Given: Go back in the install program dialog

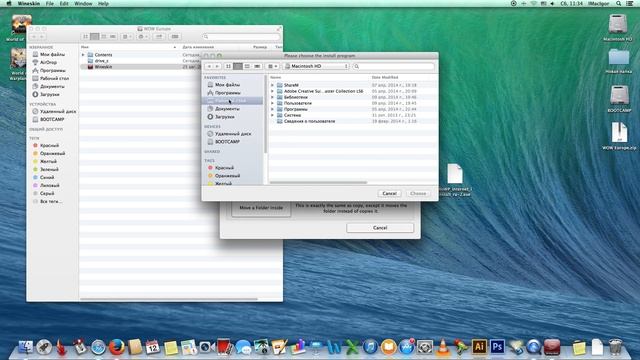Looking at the screenshot, I should pyautogui.click(x=209, y=66).
